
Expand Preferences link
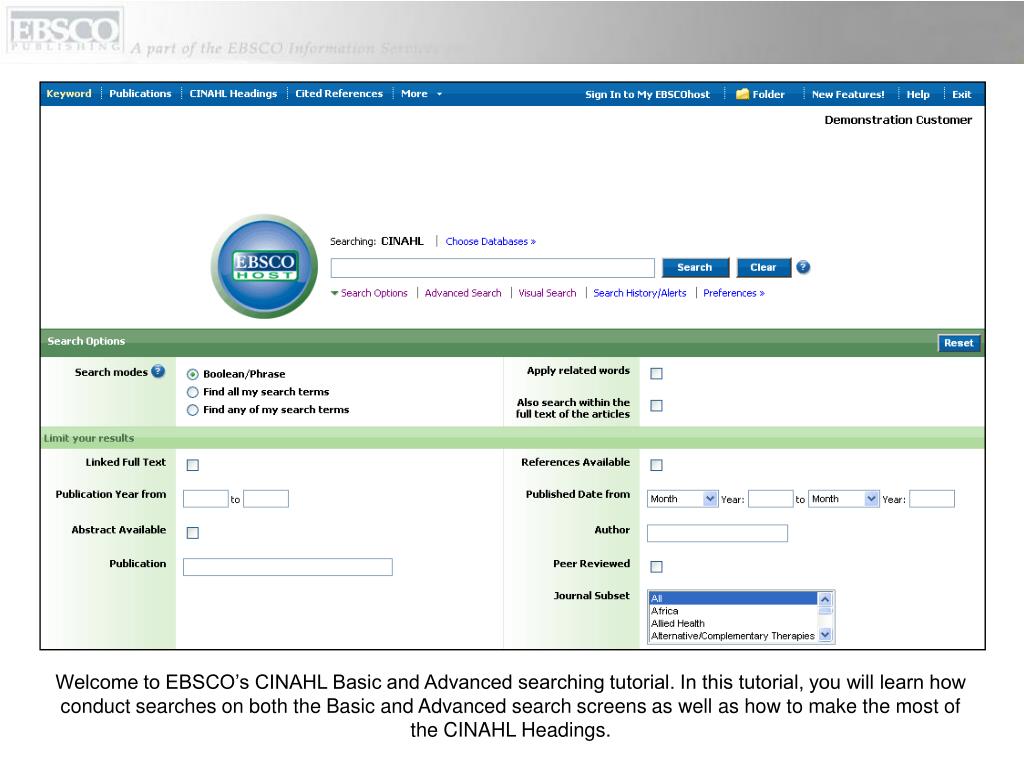tap(733, 293)
